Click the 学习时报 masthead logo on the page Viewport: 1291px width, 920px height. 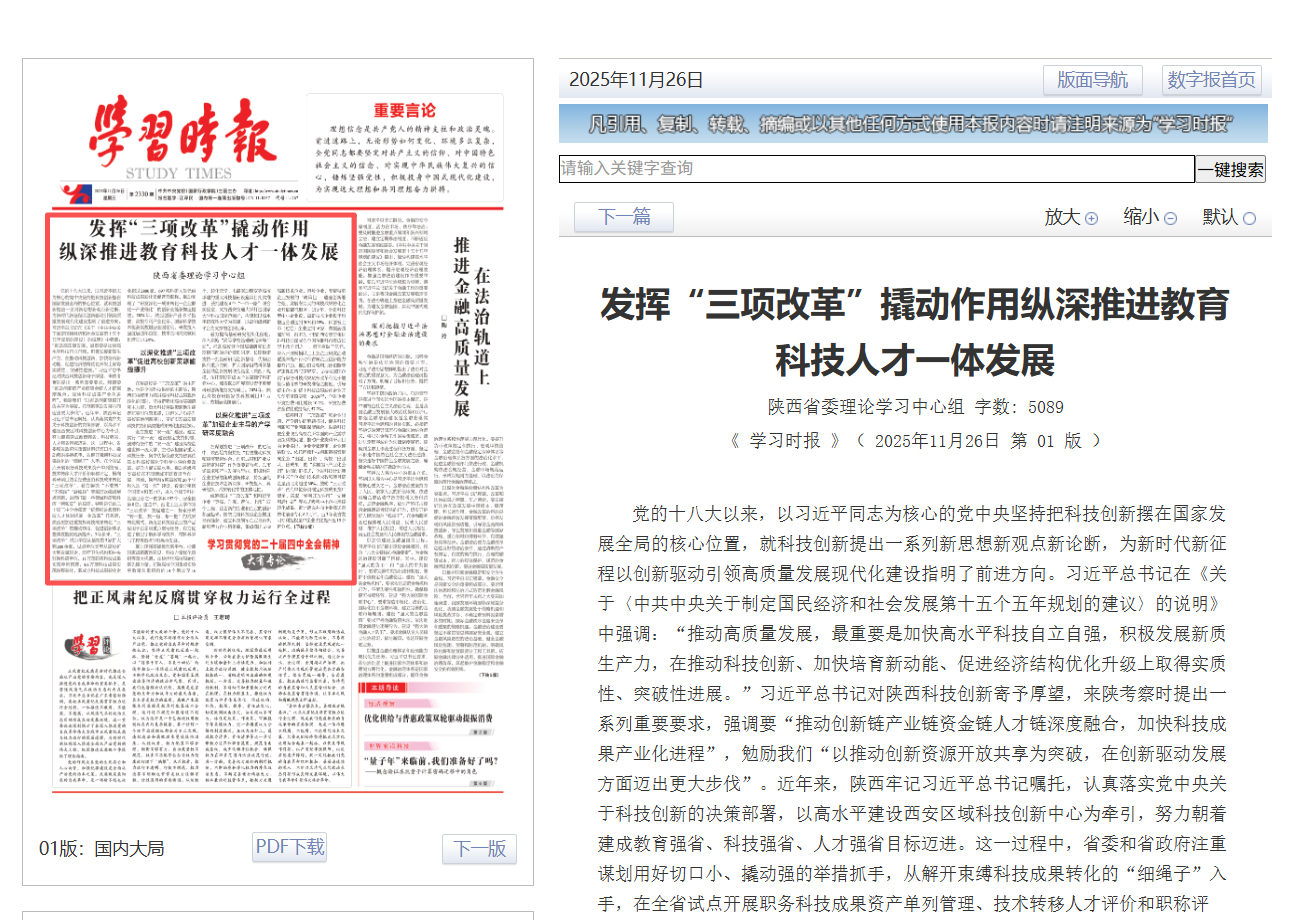(182, 135)
